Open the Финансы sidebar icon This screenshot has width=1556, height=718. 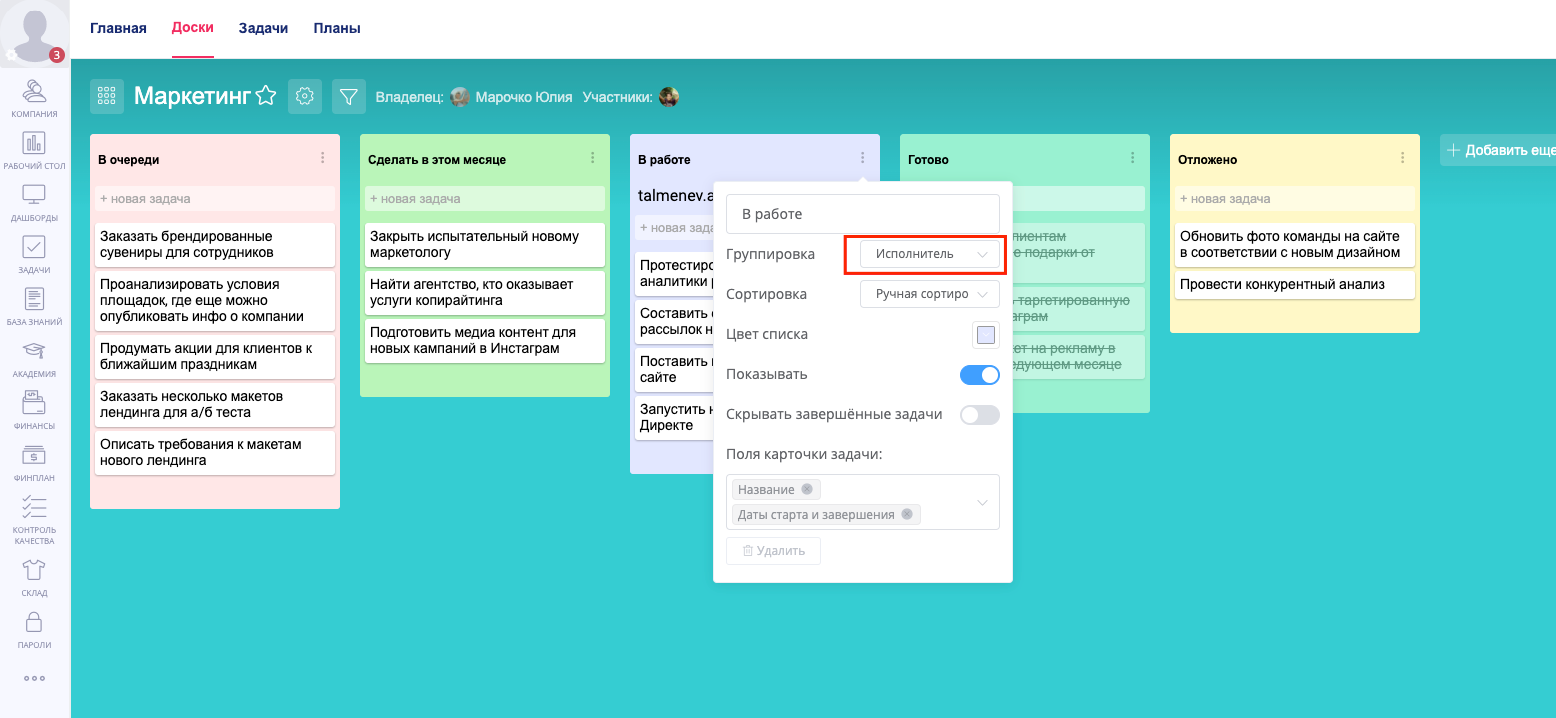point(34,410)
